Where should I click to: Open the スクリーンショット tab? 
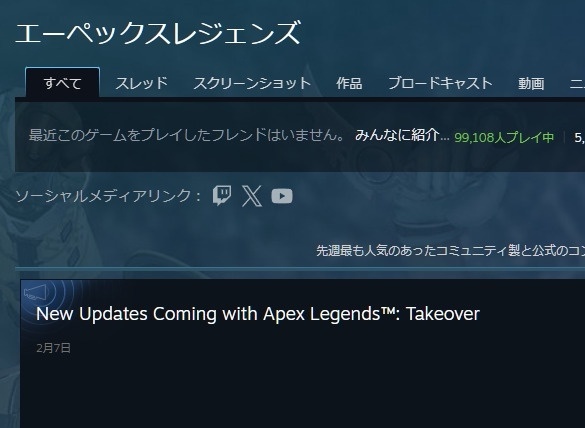252,83
